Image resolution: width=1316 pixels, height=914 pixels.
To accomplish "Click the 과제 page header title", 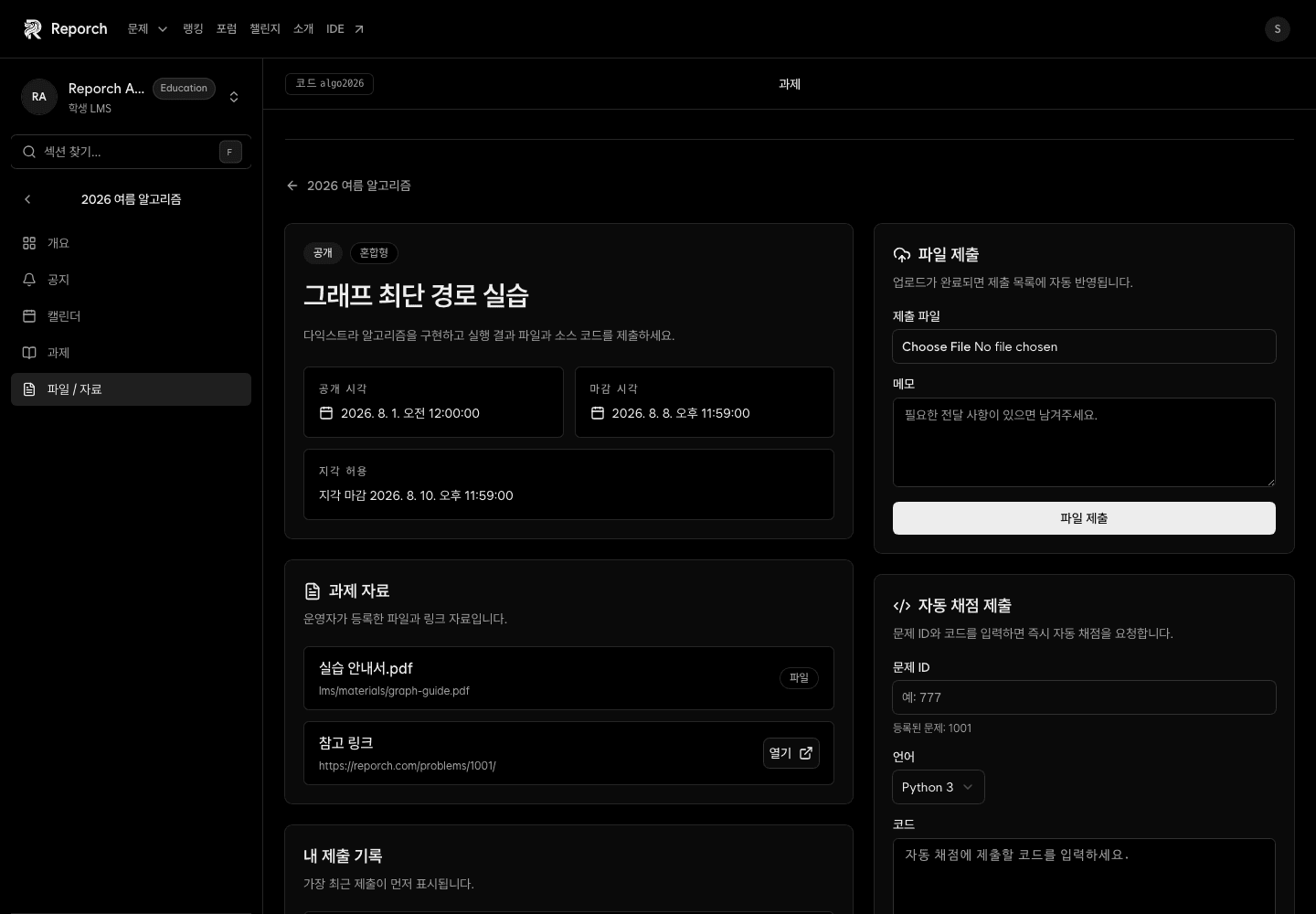I will click(790, 84).
